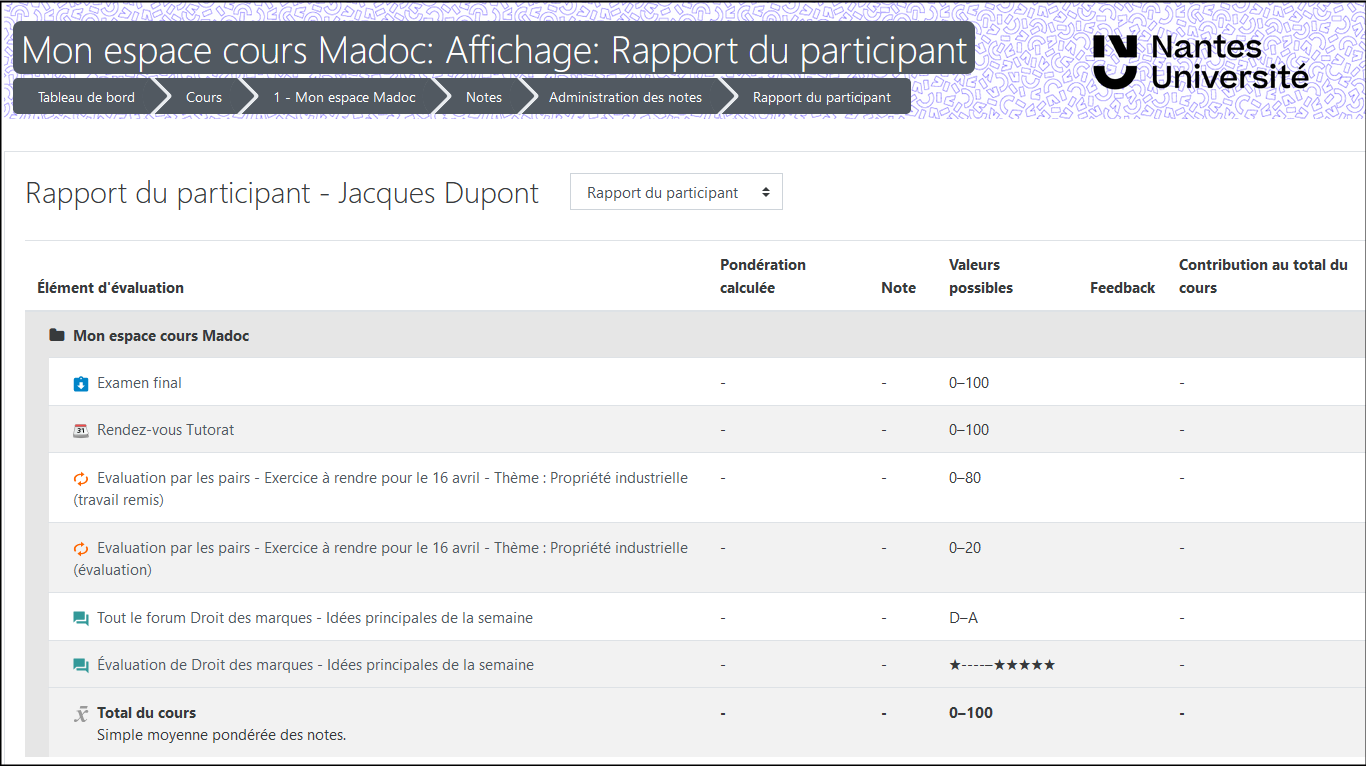Select the workshop icon on the travail remis row
This screenshot has height=766, width=1366.
click(x=80, y=478)
